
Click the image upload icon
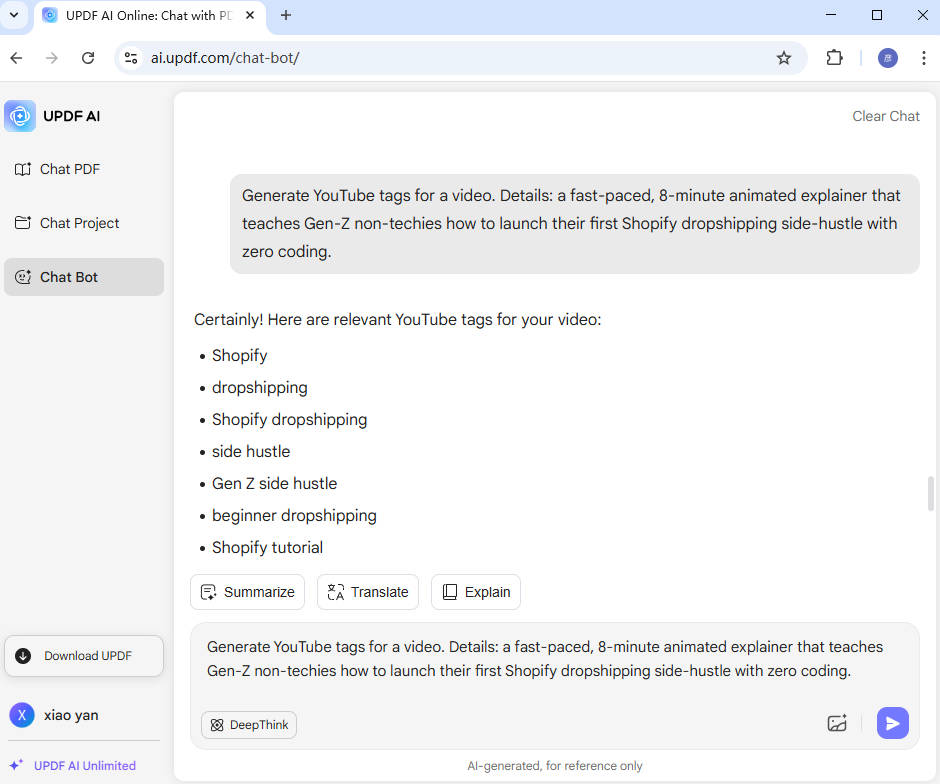point(837,723)
